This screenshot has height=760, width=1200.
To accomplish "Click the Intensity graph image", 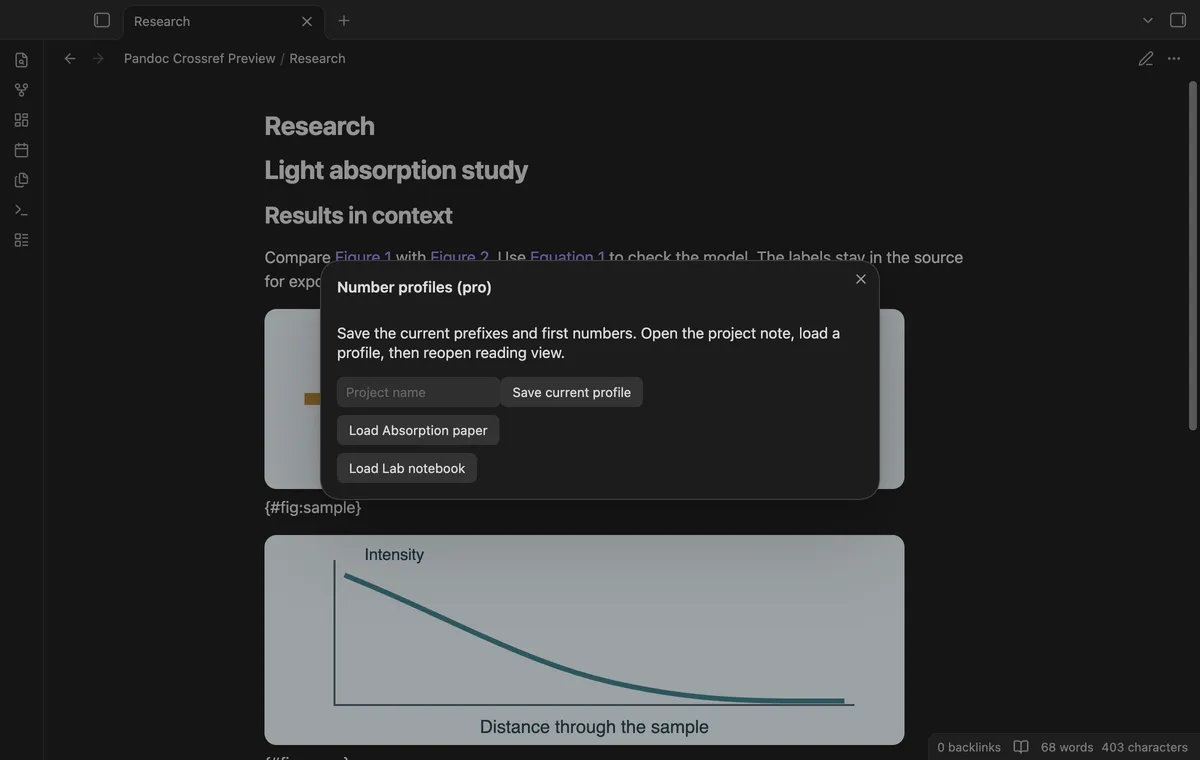I will [584, 640].
